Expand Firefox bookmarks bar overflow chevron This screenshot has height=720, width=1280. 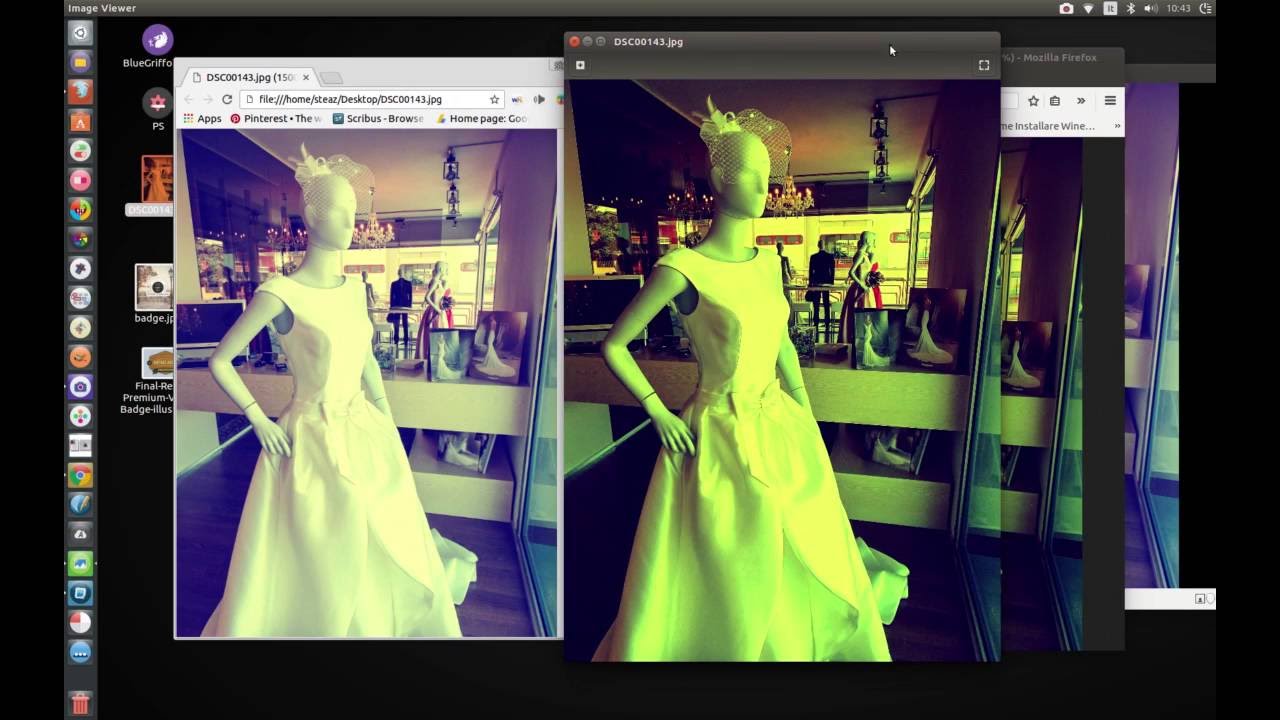coord(1117,126)
